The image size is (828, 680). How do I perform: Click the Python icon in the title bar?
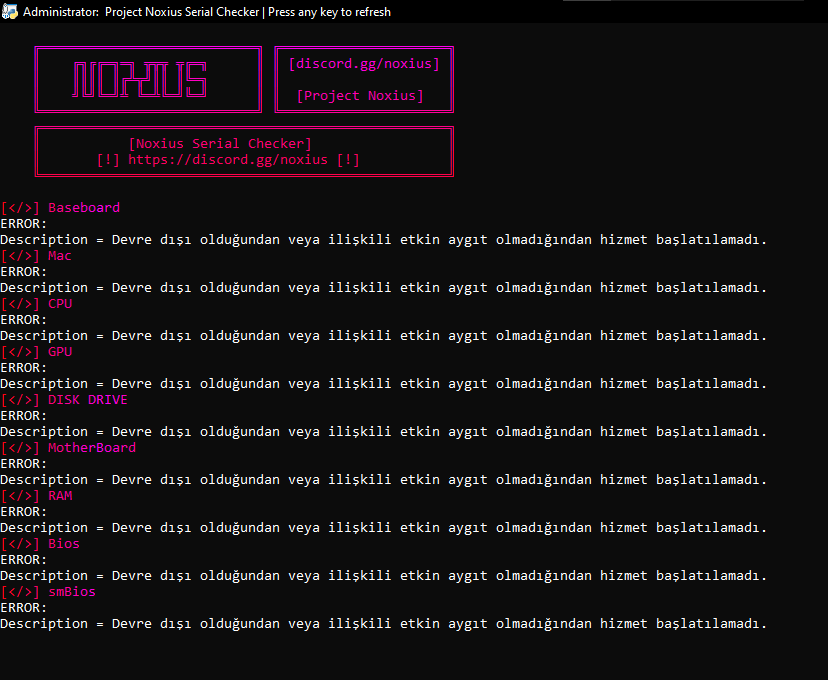click(10, 11)
